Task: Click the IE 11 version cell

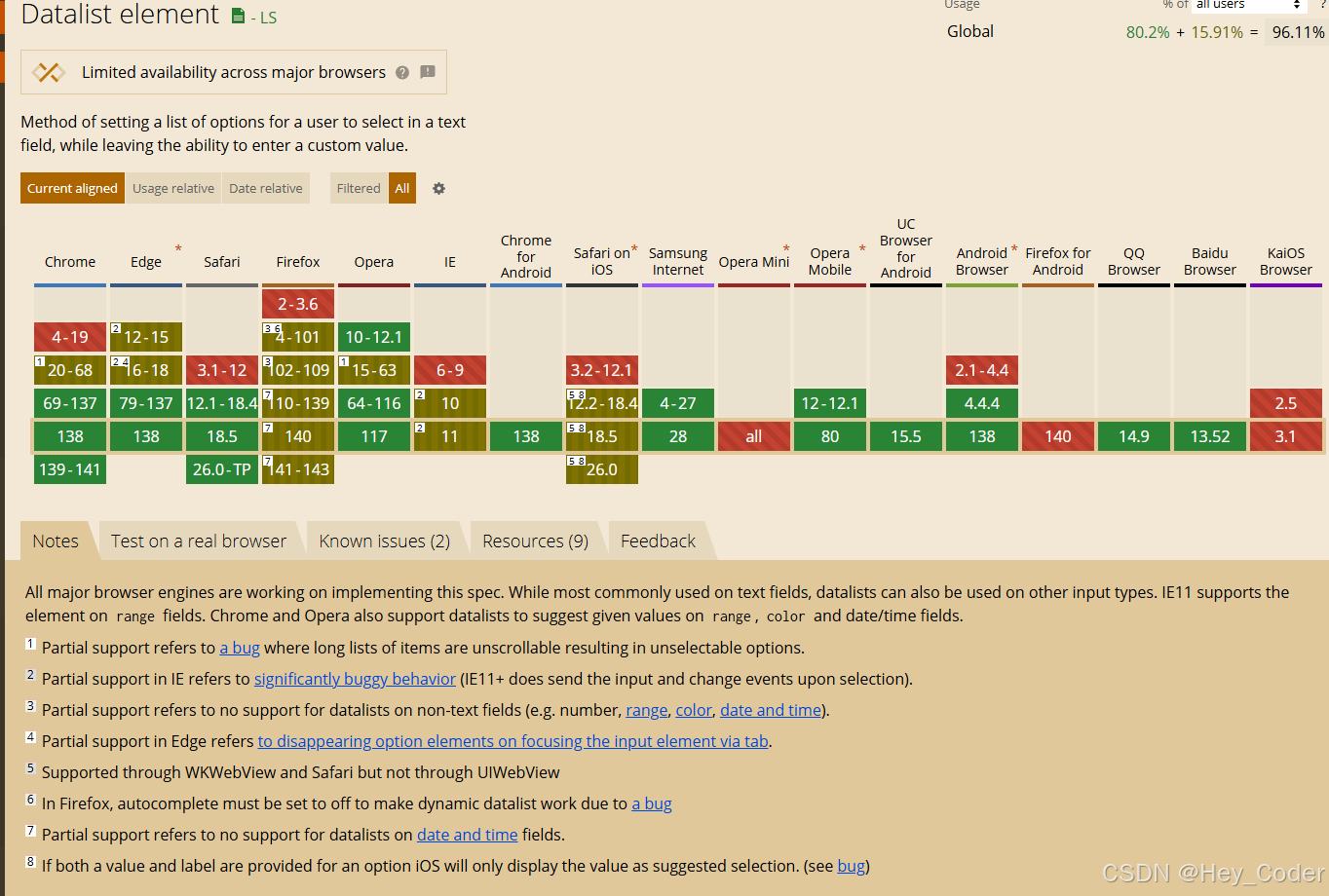Action: (450, 436)
